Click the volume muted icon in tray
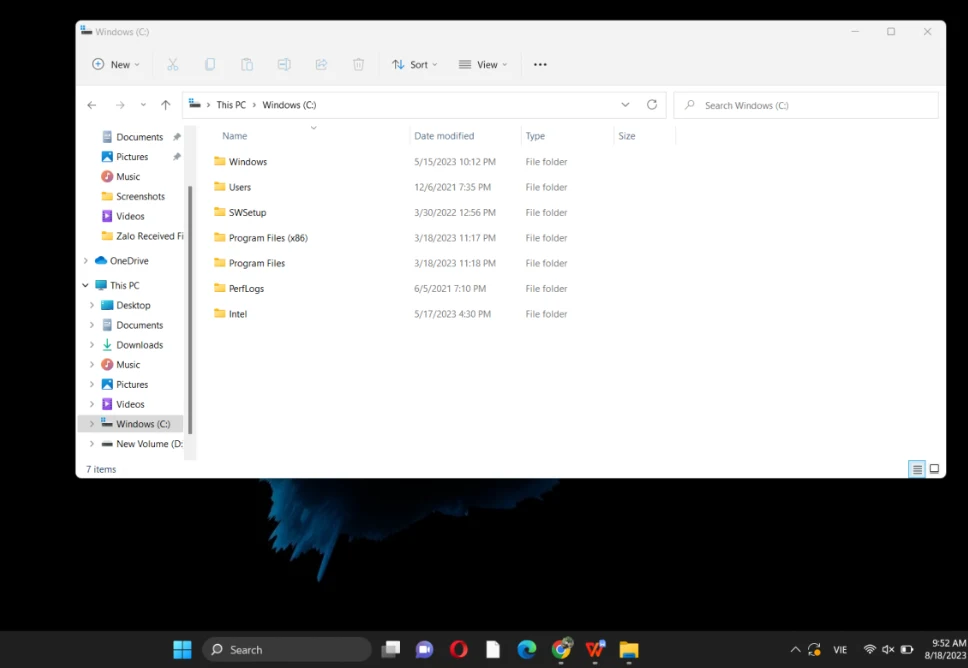Image resolution: width=968 pixels, height=668 pixels. coord(888,649)
